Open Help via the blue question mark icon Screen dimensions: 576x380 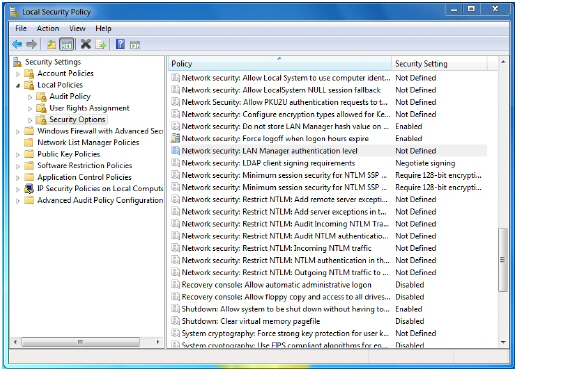[x=120, y=44]
